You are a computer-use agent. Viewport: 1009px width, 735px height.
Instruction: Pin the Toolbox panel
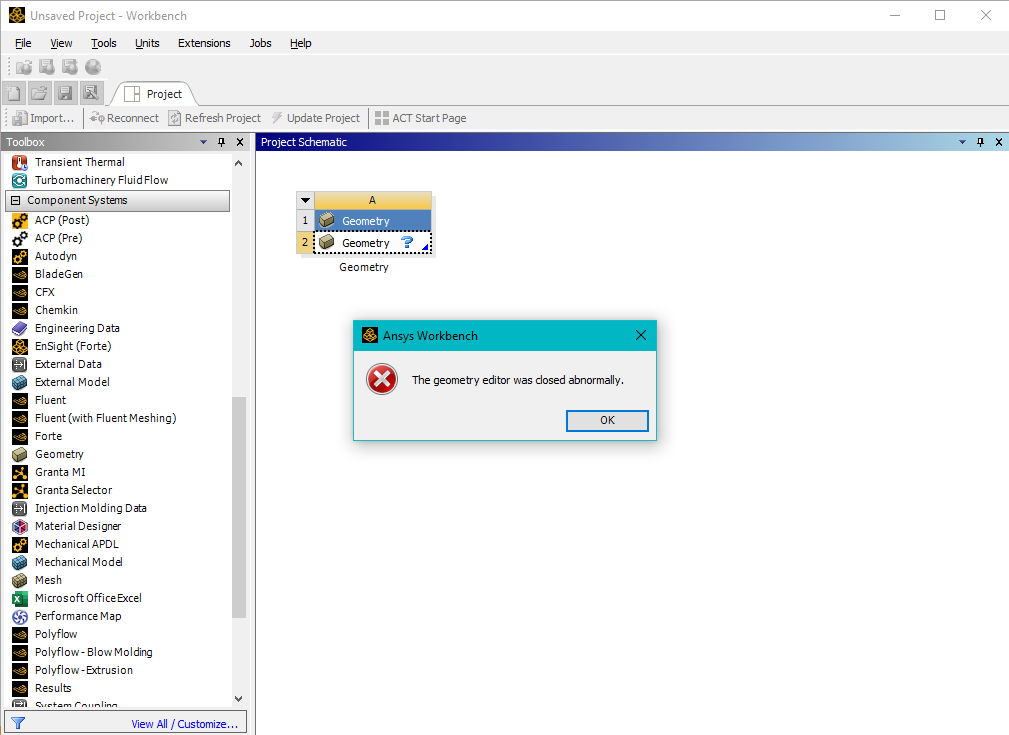coord(221,142)
